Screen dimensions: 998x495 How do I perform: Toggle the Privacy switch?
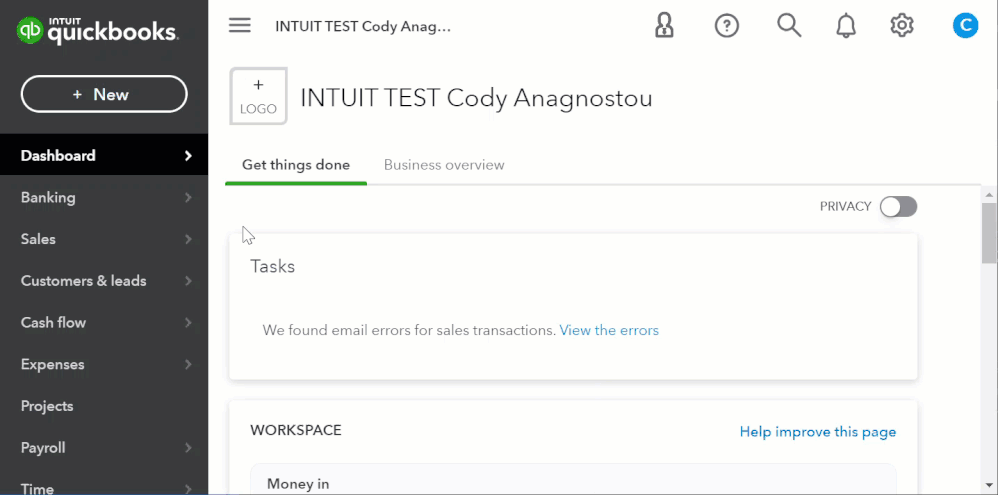point(898,207)
